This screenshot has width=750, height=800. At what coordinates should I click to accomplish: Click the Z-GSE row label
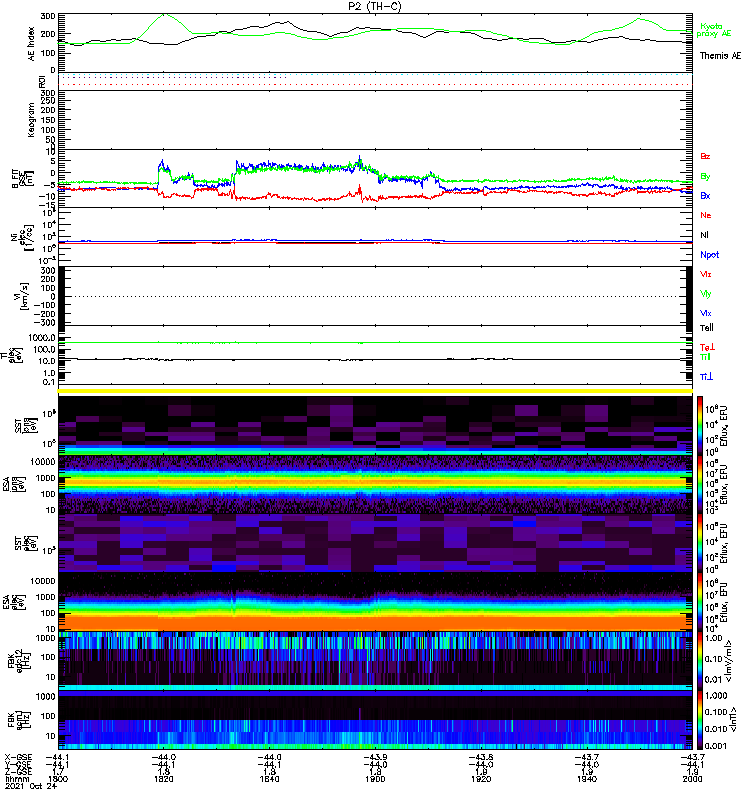pos(18,771)
